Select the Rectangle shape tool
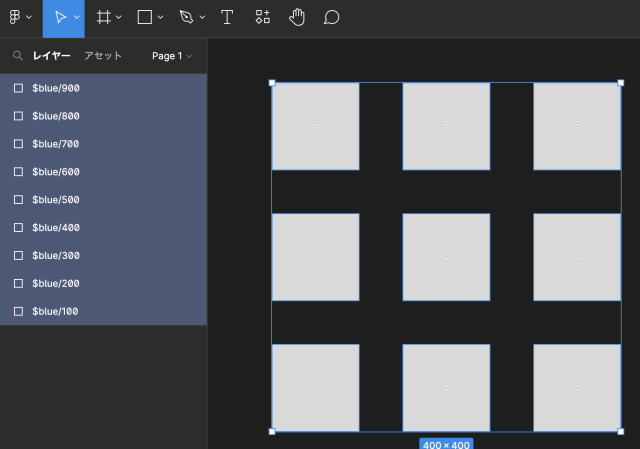 [145, 17]
